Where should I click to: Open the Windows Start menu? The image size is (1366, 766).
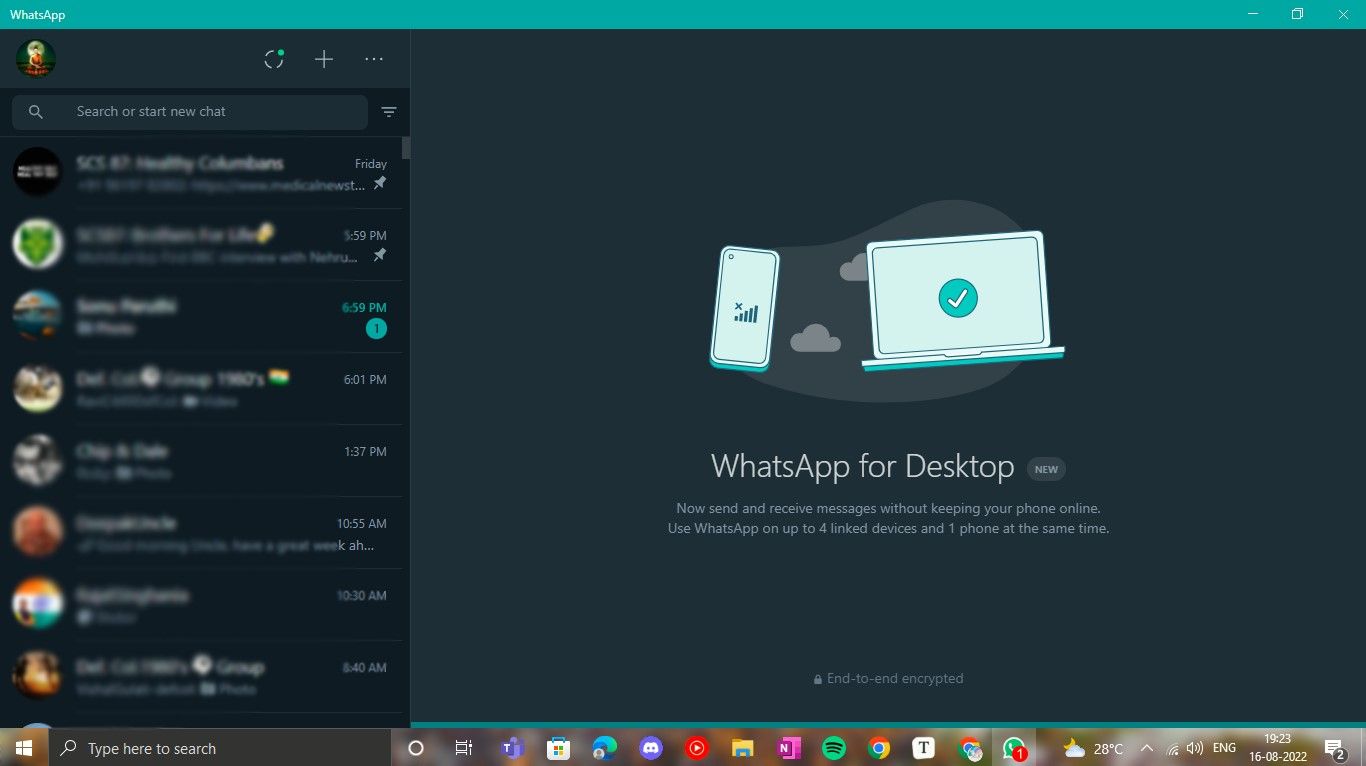[24, 748]
